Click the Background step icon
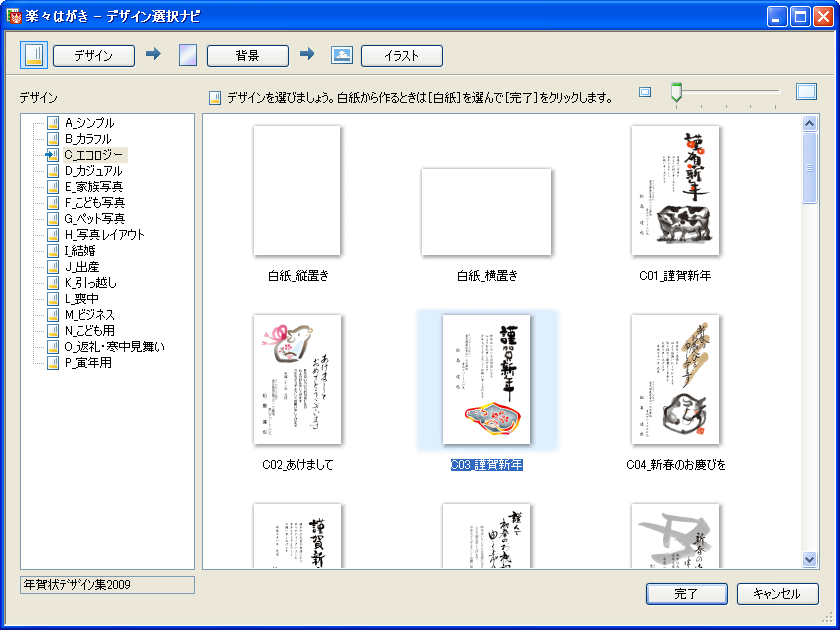This screenshot has width=840, height=630. click(x=188, y=55)
